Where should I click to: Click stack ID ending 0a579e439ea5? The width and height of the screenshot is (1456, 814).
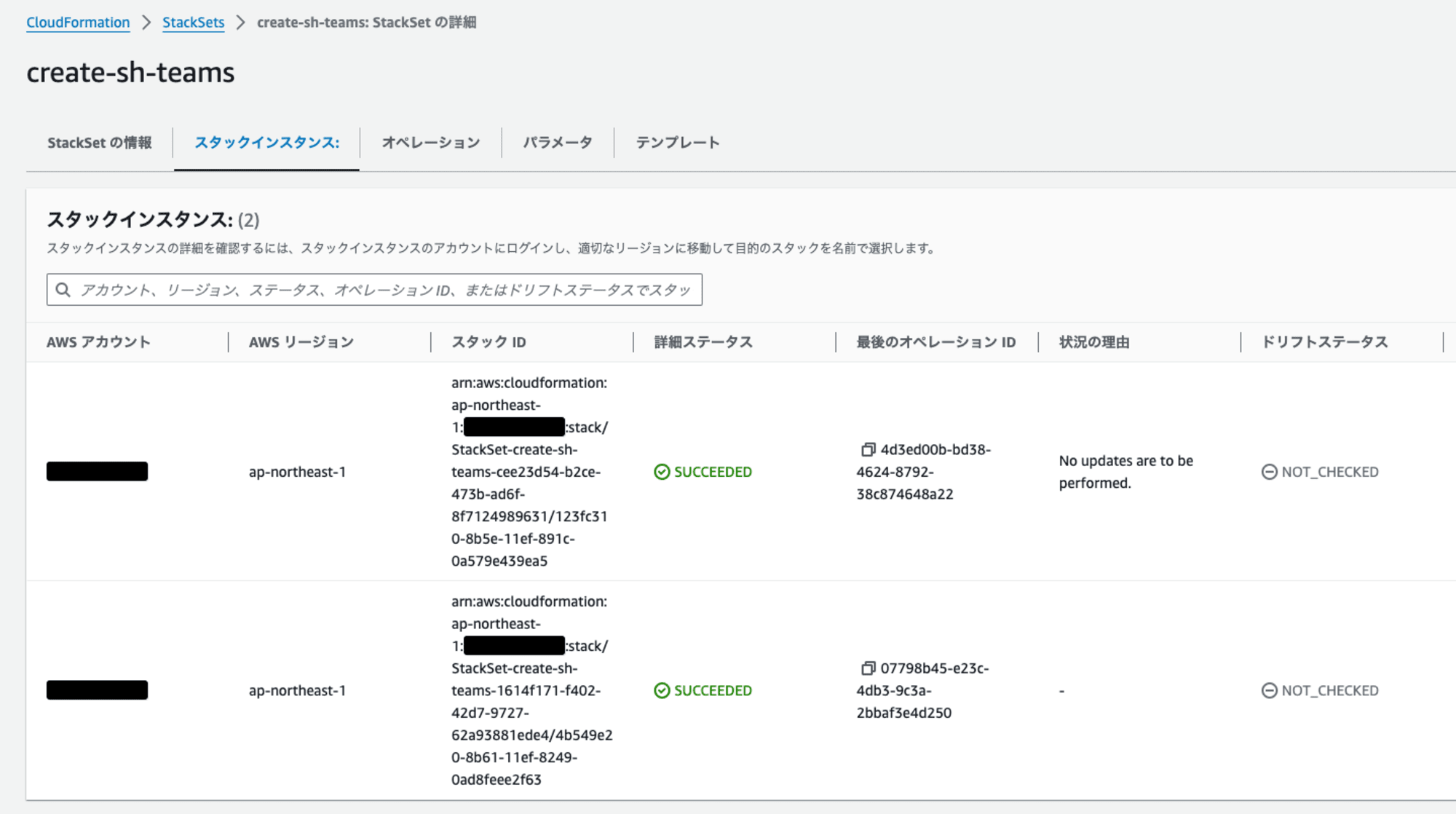[x=531, y=472]
